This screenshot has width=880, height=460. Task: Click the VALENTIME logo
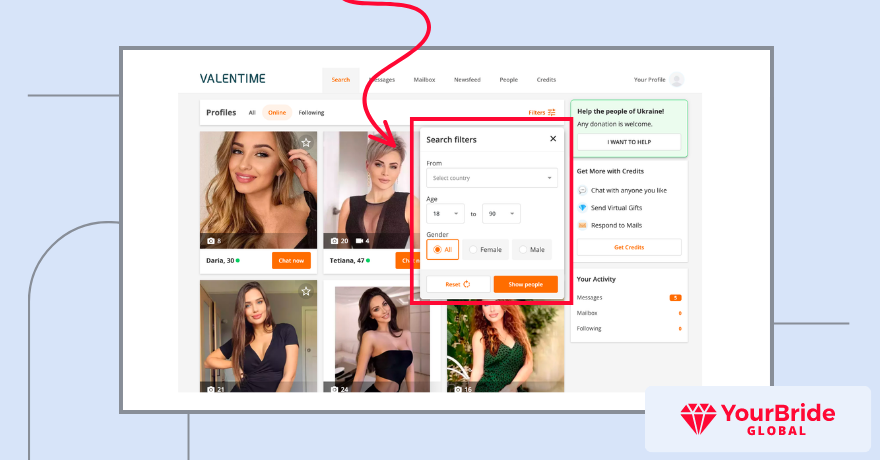point(232,79)
